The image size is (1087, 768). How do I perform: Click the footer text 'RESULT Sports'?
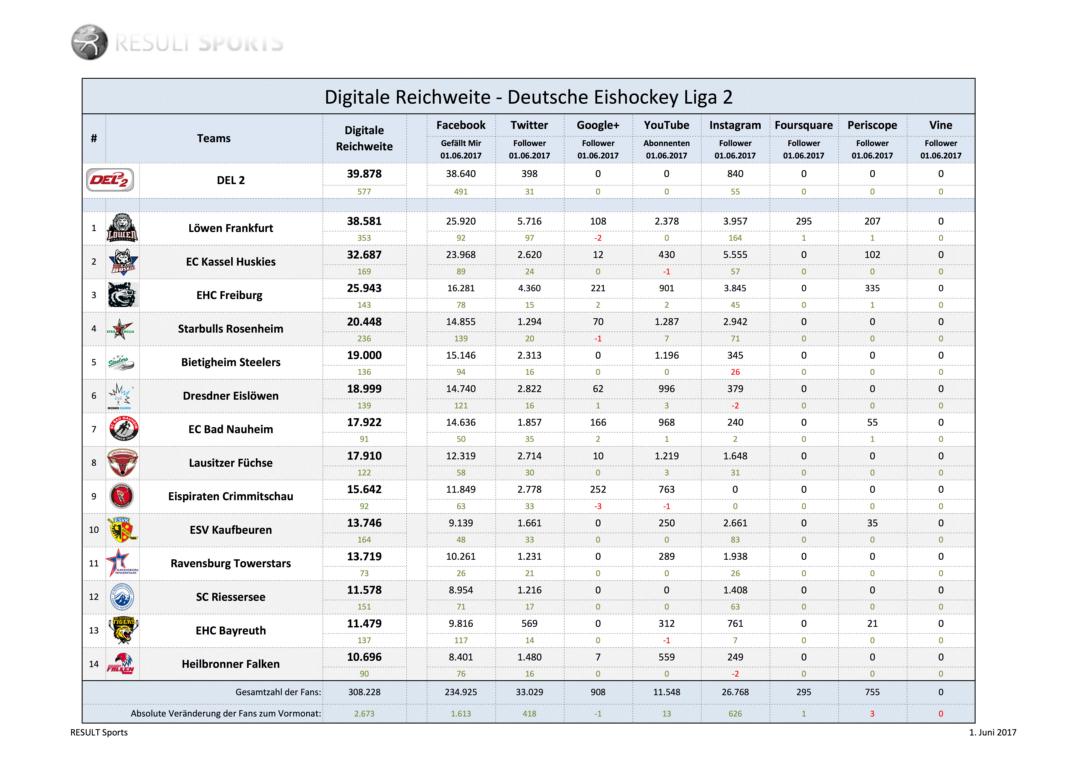(x=98, y=732)
